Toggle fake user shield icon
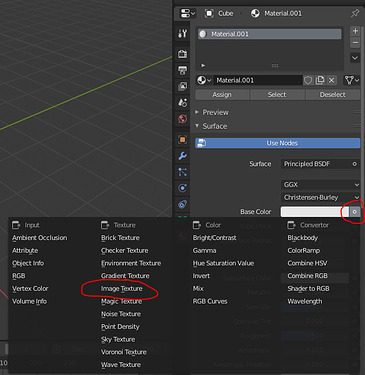The image size is (365, 375). click(x=308, y=80)
